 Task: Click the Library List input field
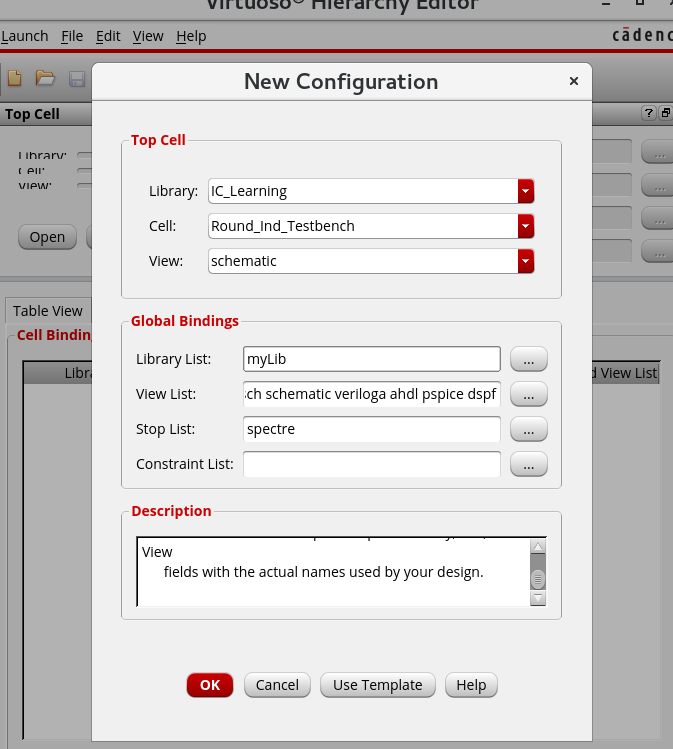click(372, 359)
